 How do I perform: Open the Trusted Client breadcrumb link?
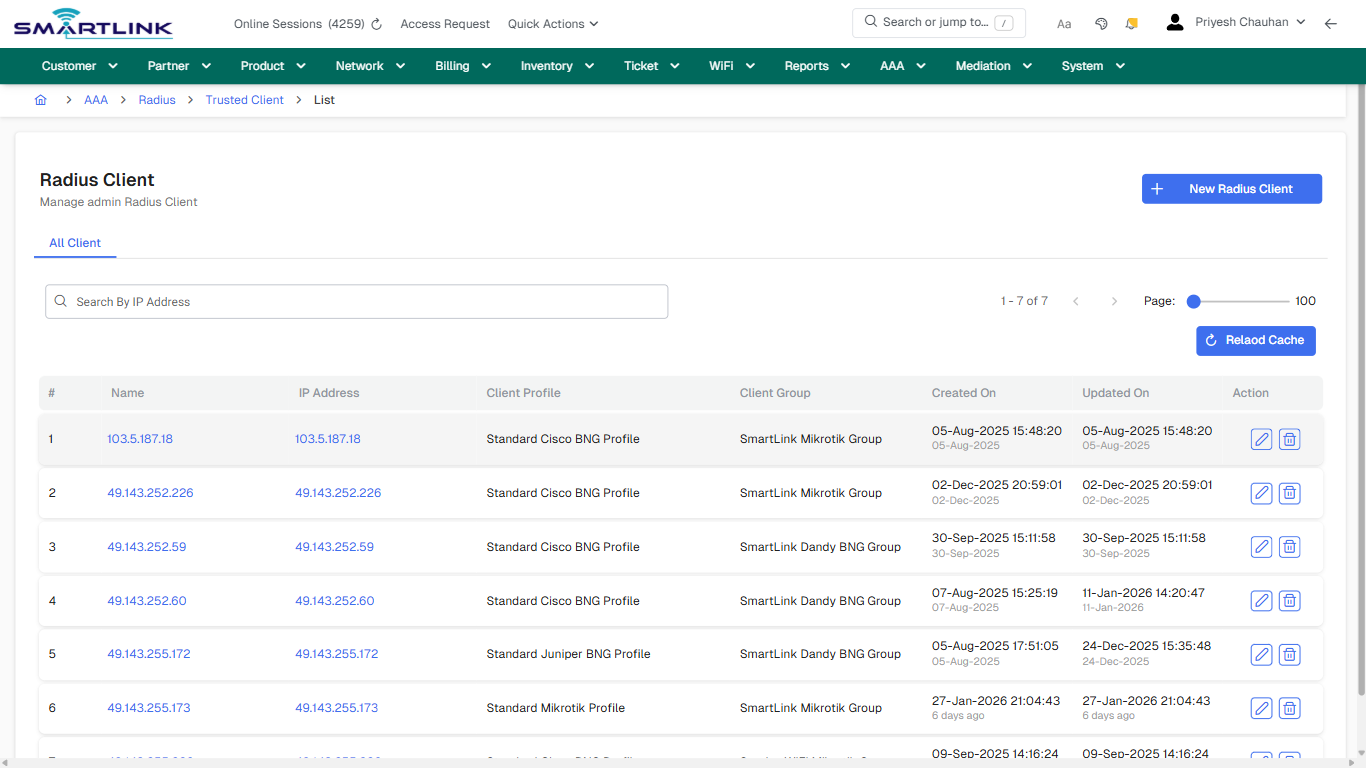point(244,100)
